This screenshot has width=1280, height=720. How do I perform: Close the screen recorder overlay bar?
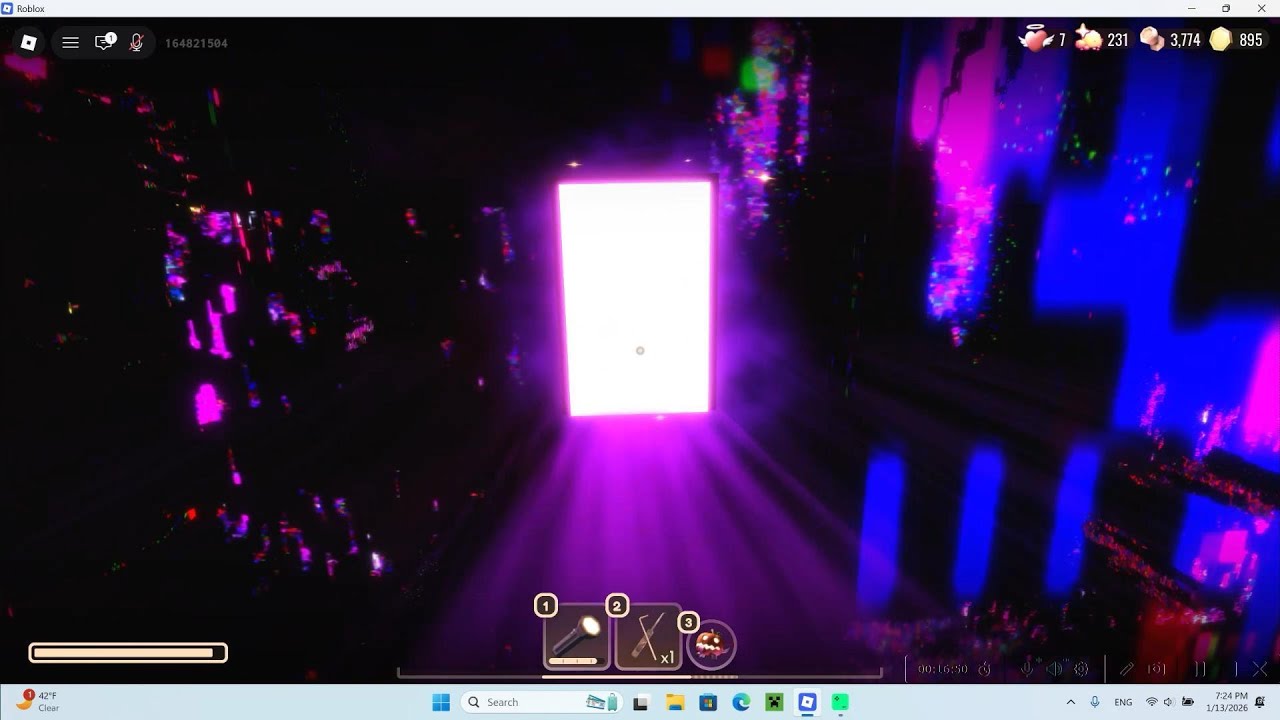[x=1260, y=669]
